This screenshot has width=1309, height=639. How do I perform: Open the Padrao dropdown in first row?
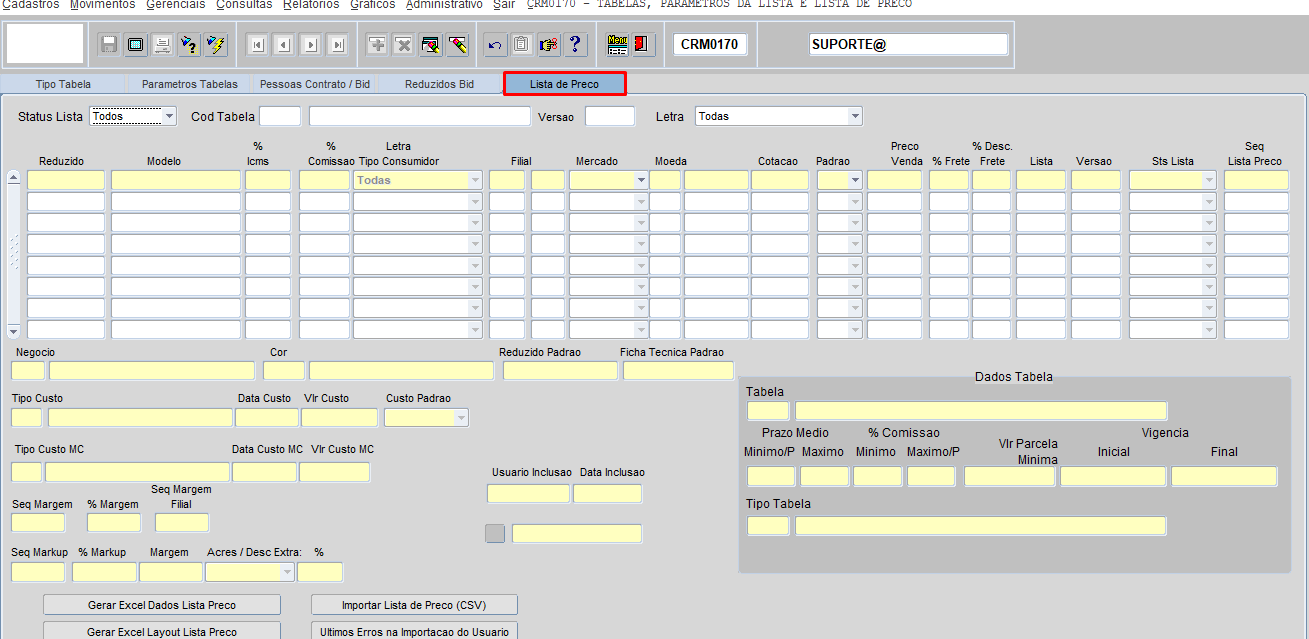pyautogui.click(x=855, y=180)
